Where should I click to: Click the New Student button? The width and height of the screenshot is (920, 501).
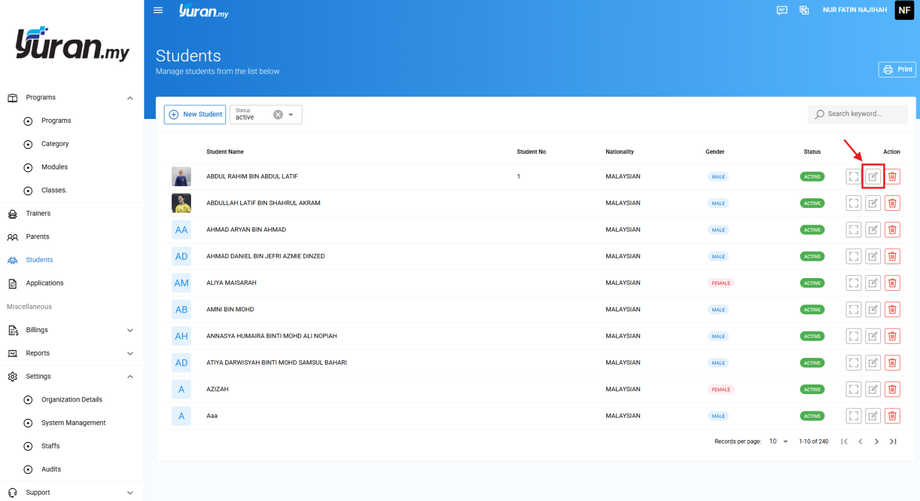[195, 115]
